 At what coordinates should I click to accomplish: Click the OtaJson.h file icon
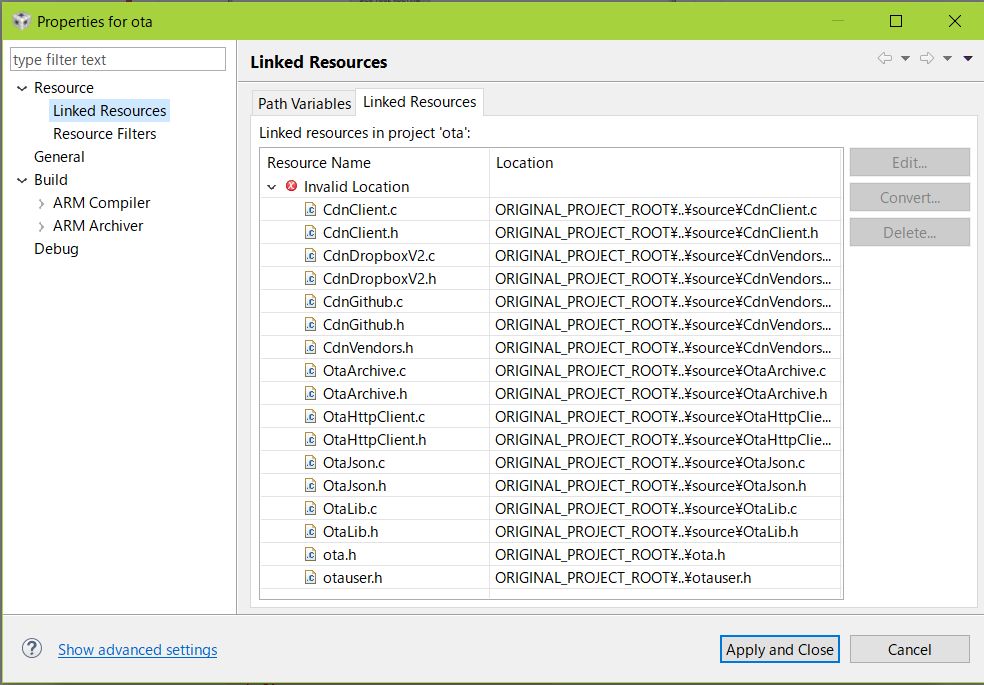pos(311,486)
